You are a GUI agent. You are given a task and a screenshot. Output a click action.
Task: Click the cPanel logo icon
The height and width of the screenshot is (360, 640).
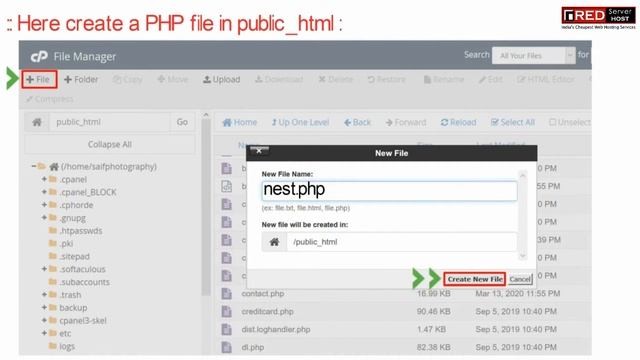(39, 56)
